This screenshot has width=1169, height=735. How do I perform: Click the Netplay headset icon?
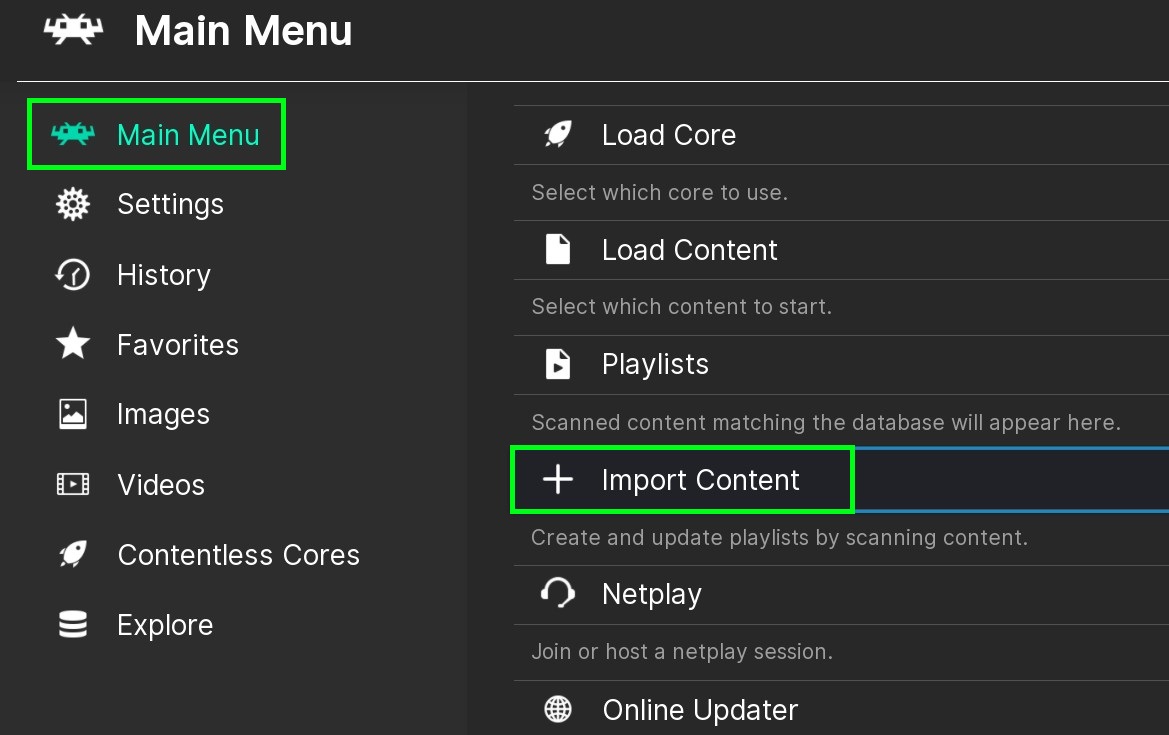[558, 594]
